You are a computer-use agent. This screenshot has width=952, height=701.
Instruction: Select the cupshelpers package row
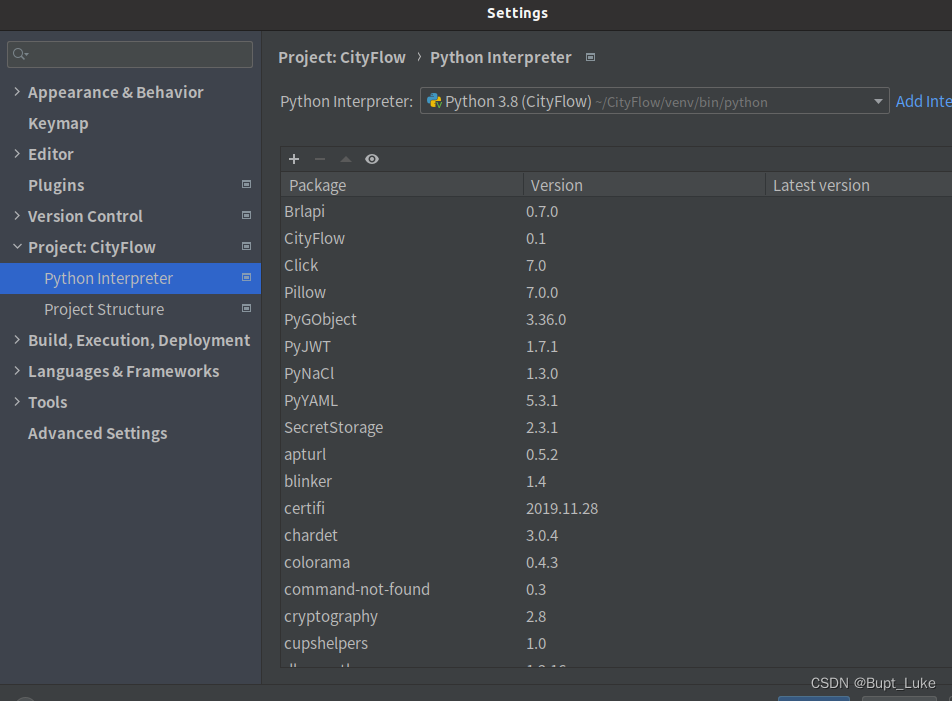click(x=616, y=643)
